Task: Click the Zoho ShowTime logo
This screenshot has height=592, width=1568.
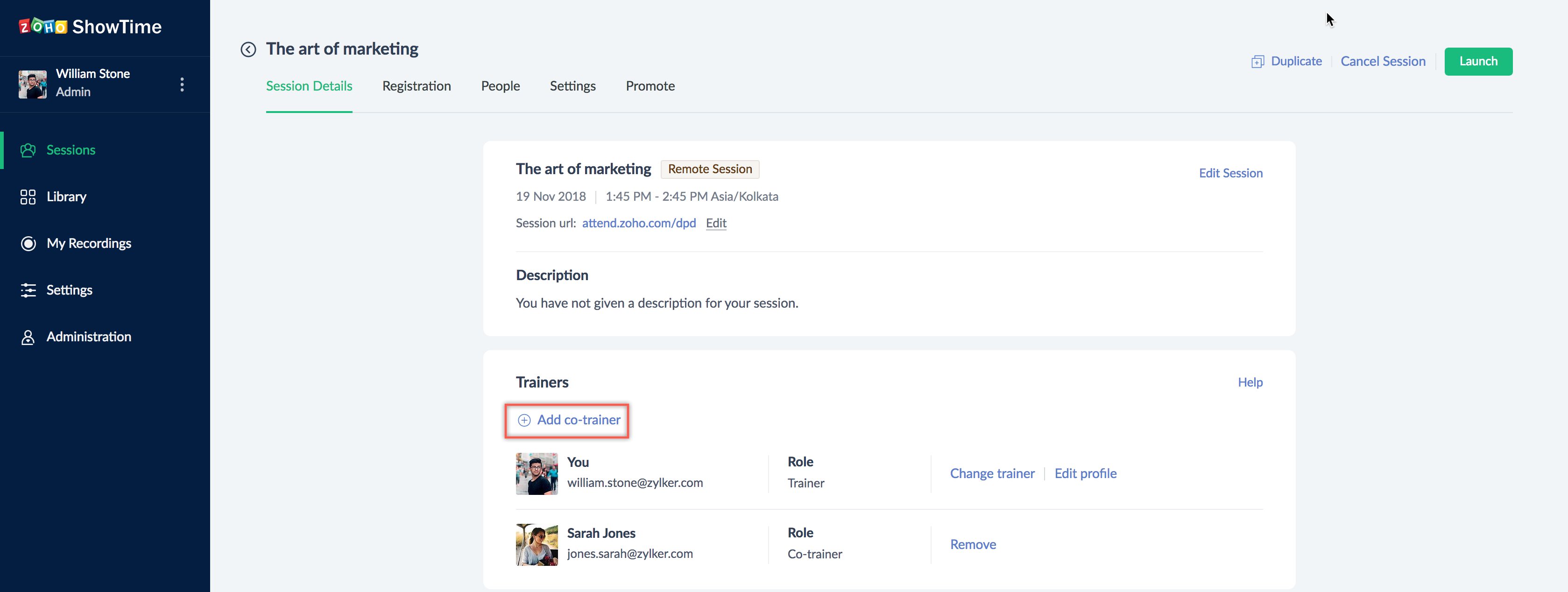Action: click(x=90, y=27)
